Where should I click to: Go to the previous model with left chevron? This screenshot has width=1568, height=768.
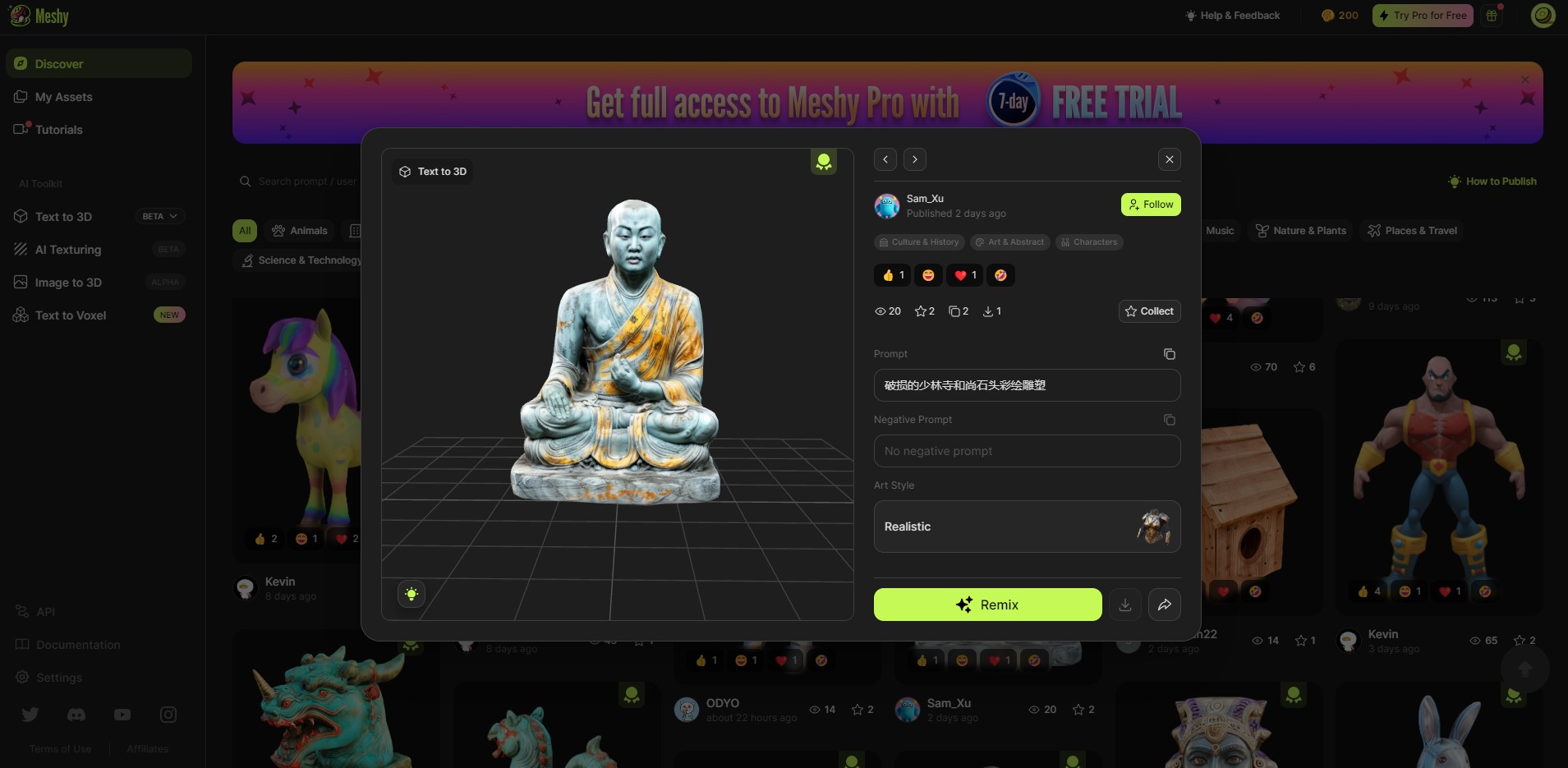tap(885, 159)
